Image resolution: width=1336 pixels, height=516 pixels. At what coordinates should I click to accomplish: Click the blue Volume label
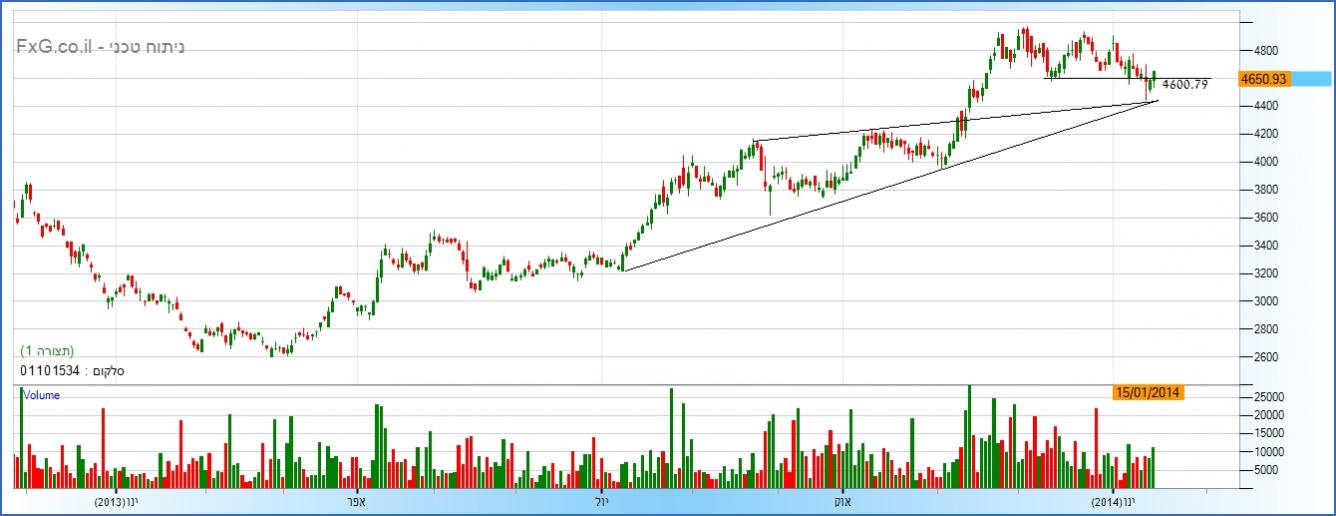click(41, 396)
